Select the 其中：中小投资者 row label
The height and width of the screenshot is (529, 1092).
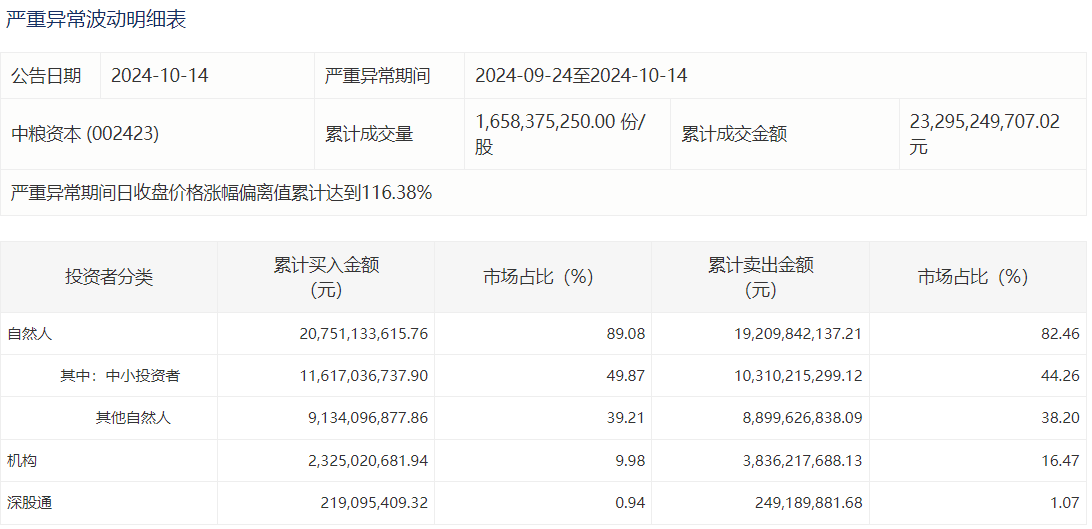coord(119,376)
